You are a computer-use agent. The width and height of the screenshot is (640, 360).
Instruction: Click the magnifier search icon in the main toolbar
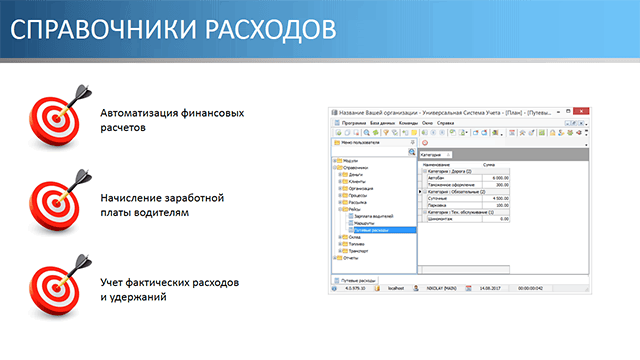click(367, 133)
